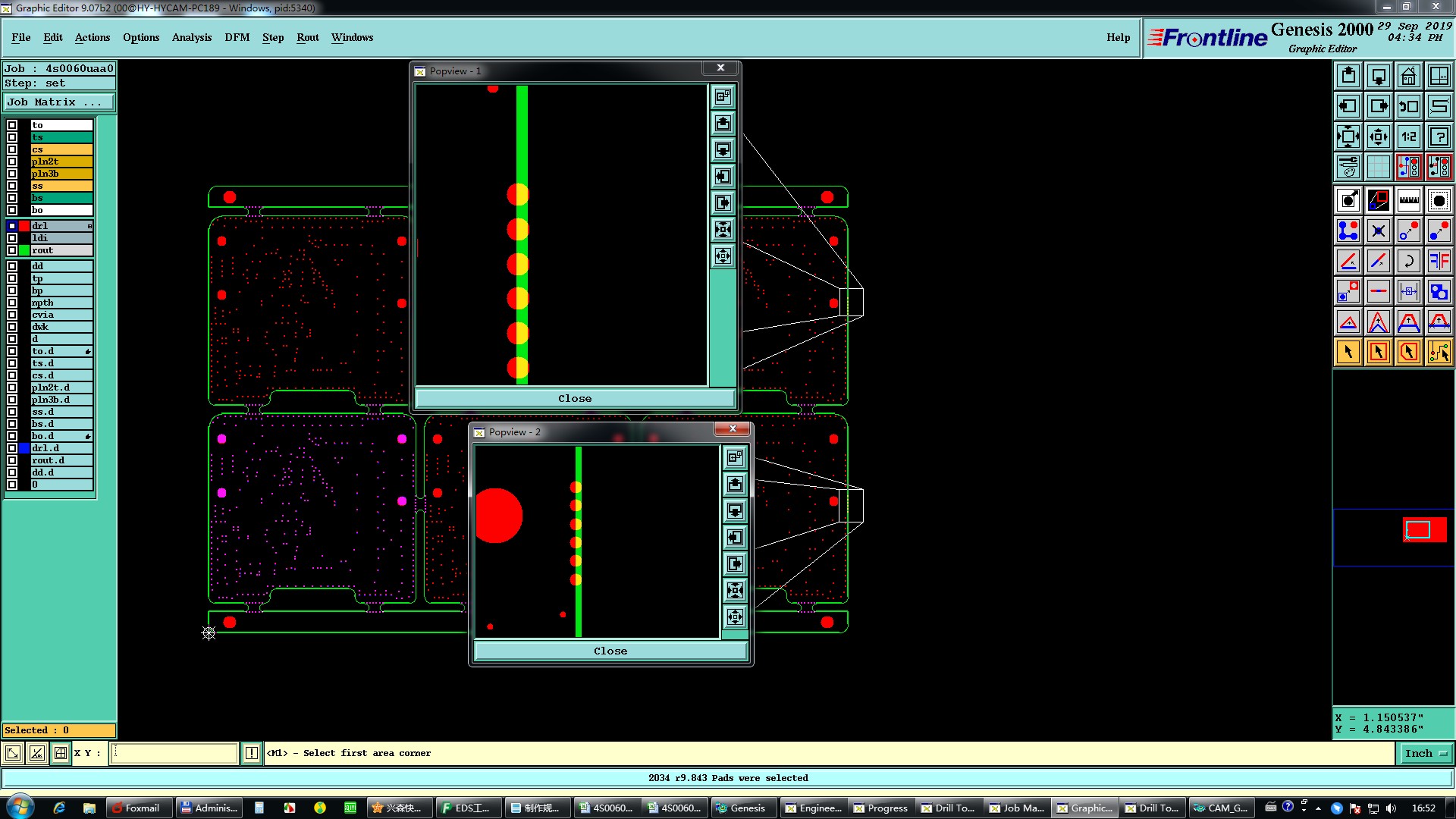The height and width of the screenshot is (819, 1456).
Task: Click the X Y coordinate input field
Action: (x=174, y=753)
